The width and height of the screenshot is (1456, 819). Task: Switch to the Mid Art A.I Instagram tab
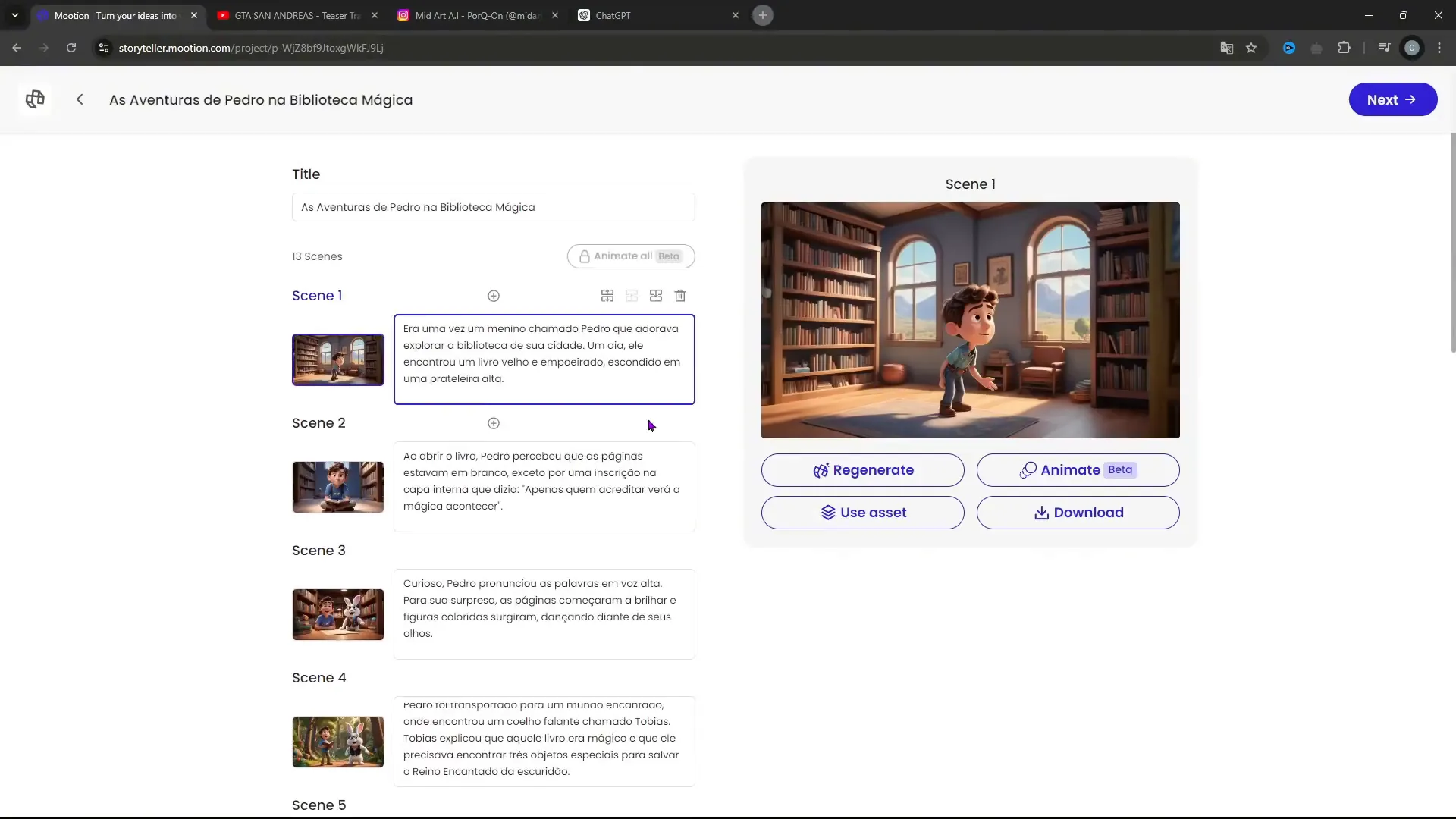tap(478, 15)
